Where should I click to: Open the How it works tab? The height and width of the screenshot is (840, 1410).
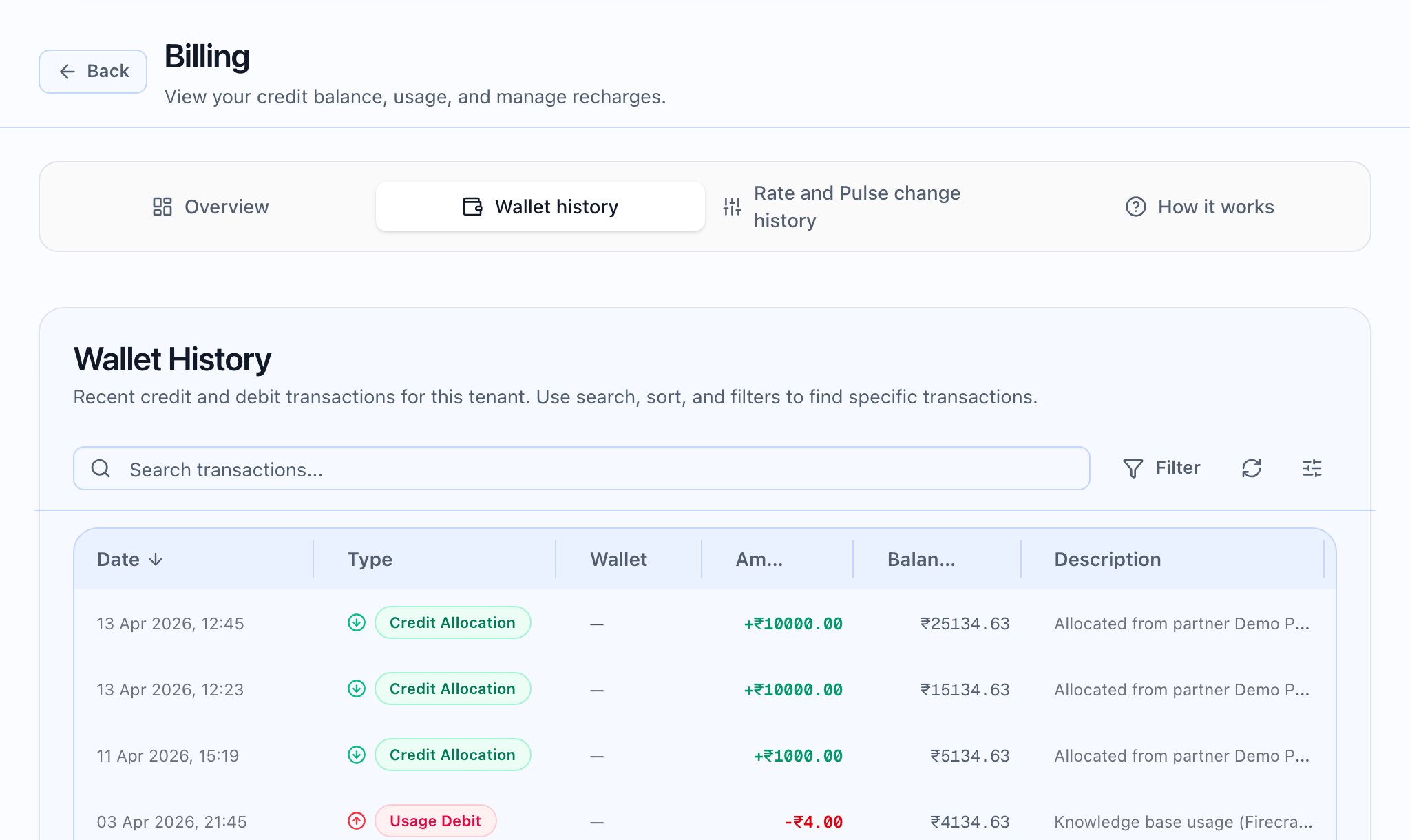click(x=1199, y=207)
